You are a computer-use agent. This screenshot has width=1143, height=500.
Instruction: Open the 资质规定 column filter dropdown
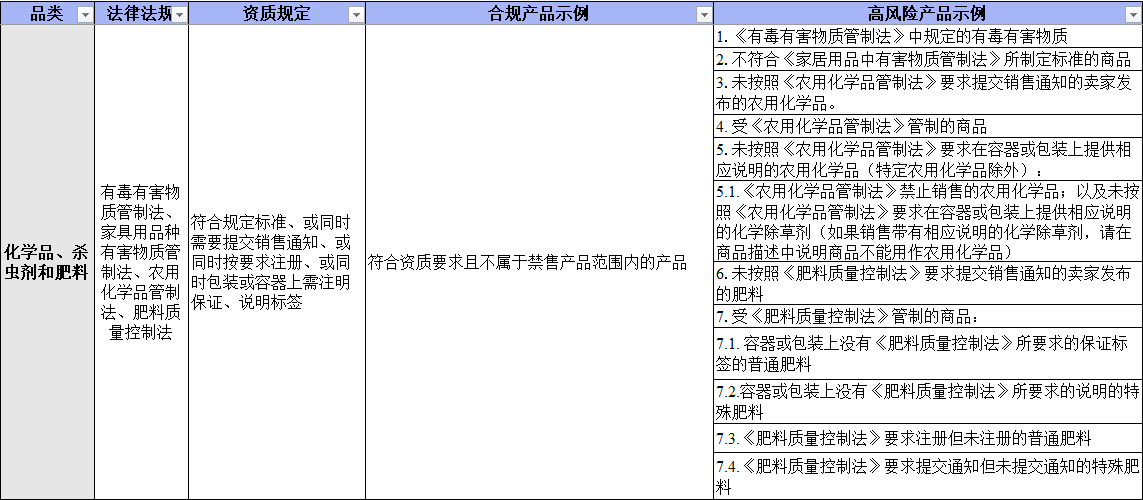coord(356,15)
